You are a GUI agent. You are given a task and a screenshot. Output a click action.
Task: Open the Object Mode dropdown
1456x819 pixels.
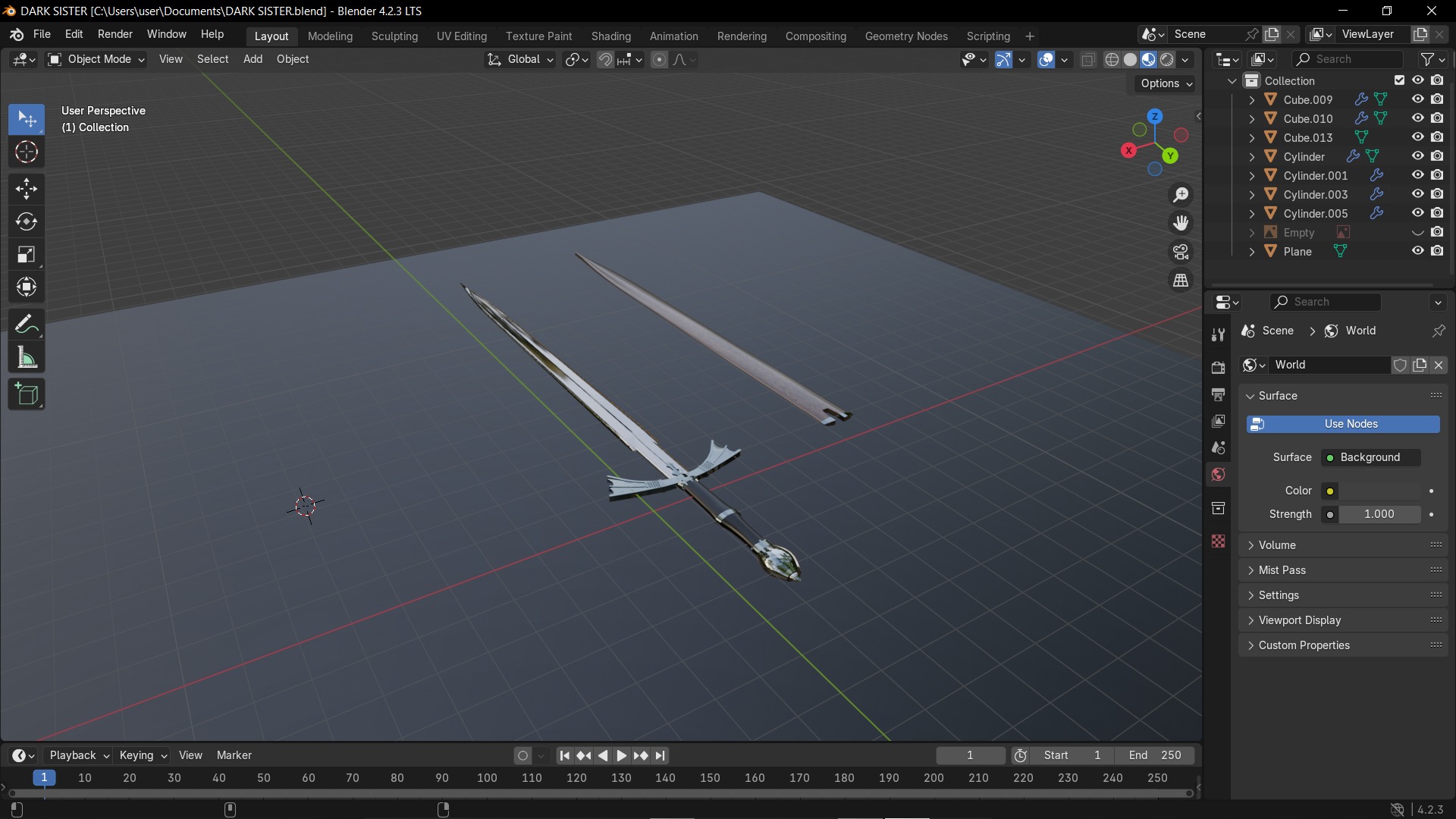tap(96, 59)
